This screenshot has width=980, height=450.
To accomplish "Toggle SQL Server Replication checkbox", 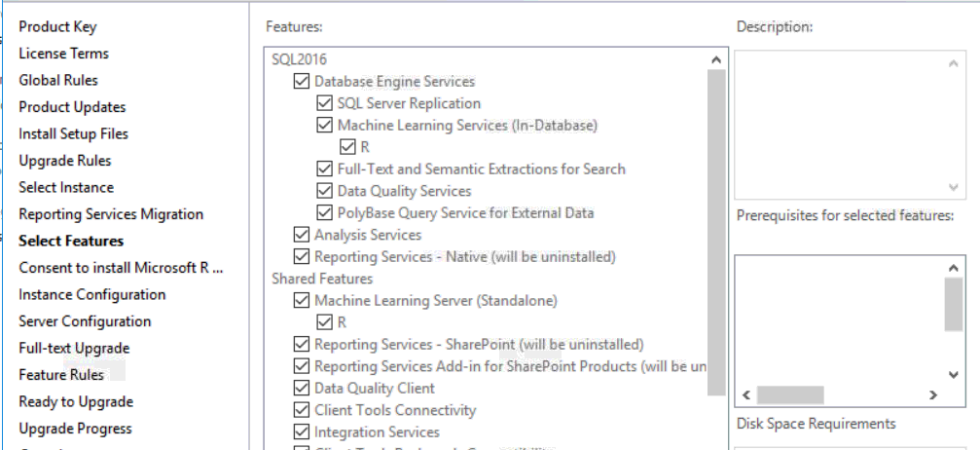I will (324, 104).
